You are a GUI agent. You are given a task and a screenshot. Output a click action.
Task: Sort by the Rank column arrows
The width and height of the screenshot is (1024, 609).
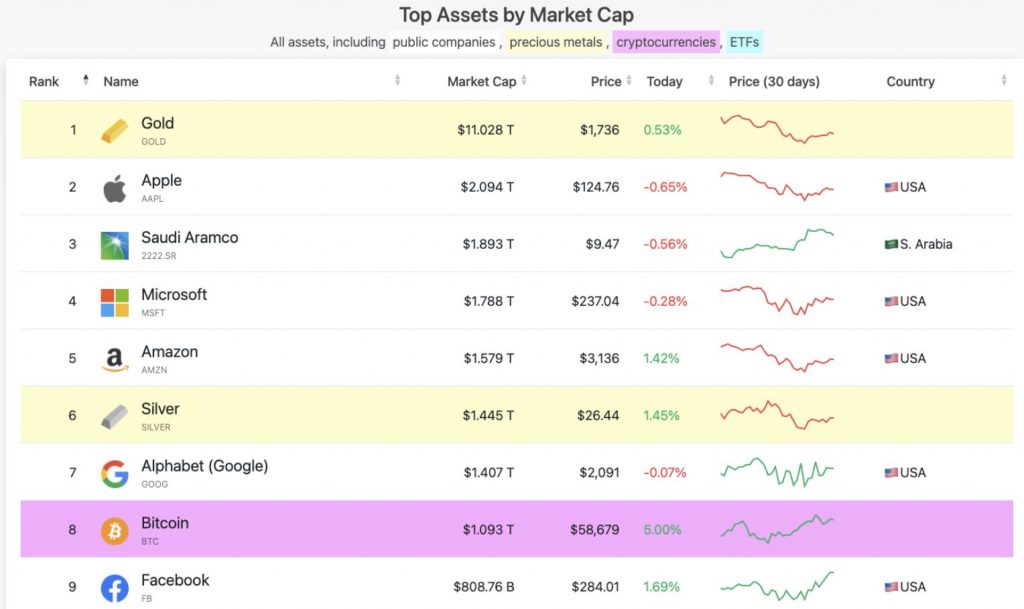pos(86,81)
